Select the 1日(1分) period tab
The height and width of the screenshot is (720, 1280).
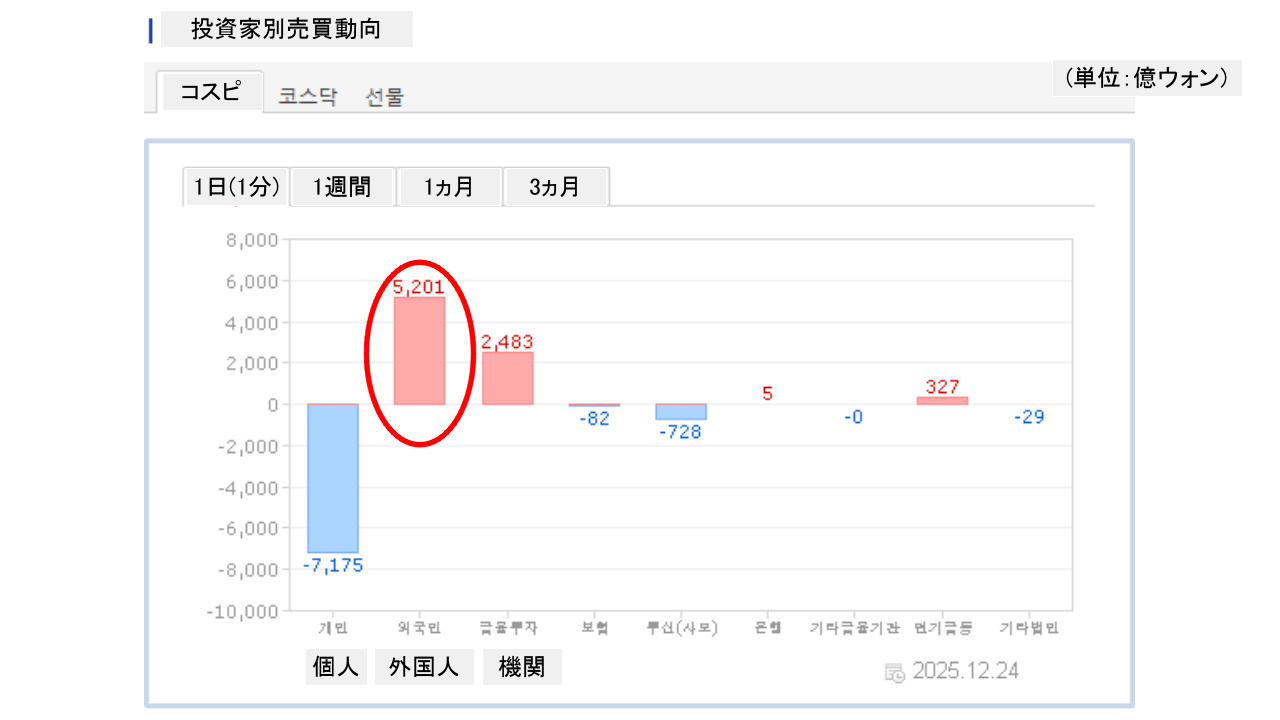click(x=236, y=187)
